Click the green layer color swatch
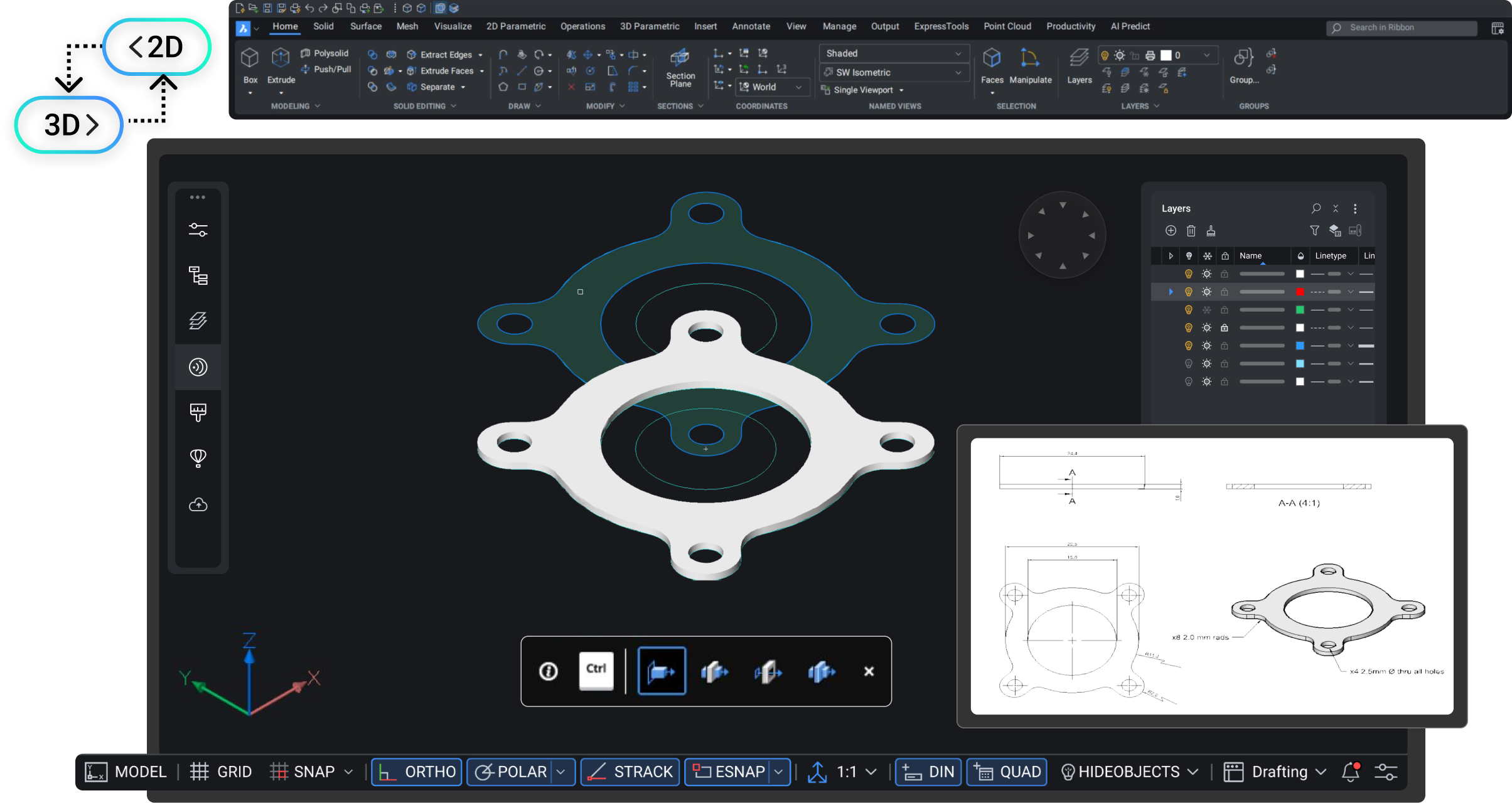The height and width of the screenshot is (803, 1512). 1300,310
